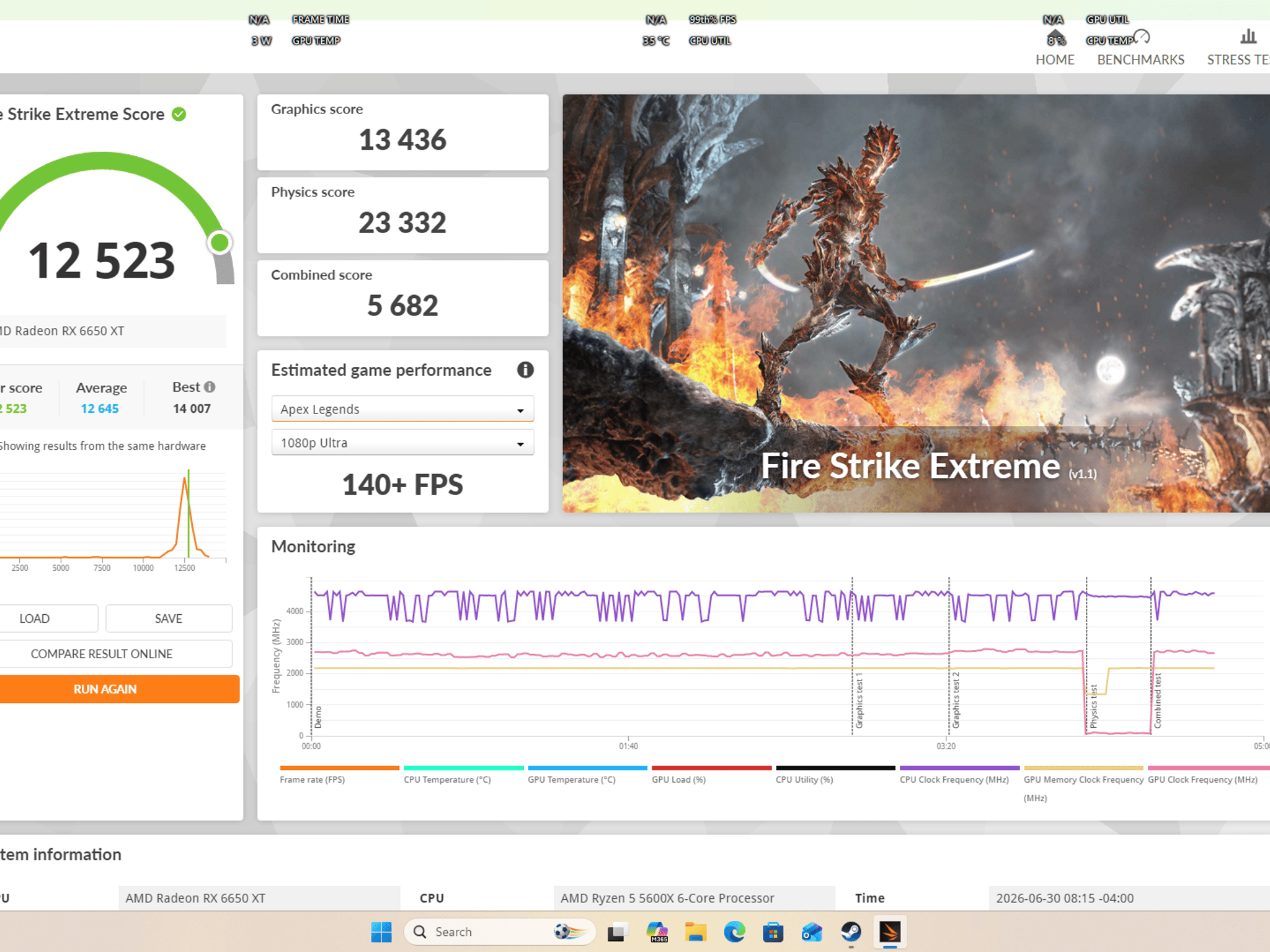Open the Home tab icon
The height and width of the screenshot is (952, 1270).
[1055, 38]
